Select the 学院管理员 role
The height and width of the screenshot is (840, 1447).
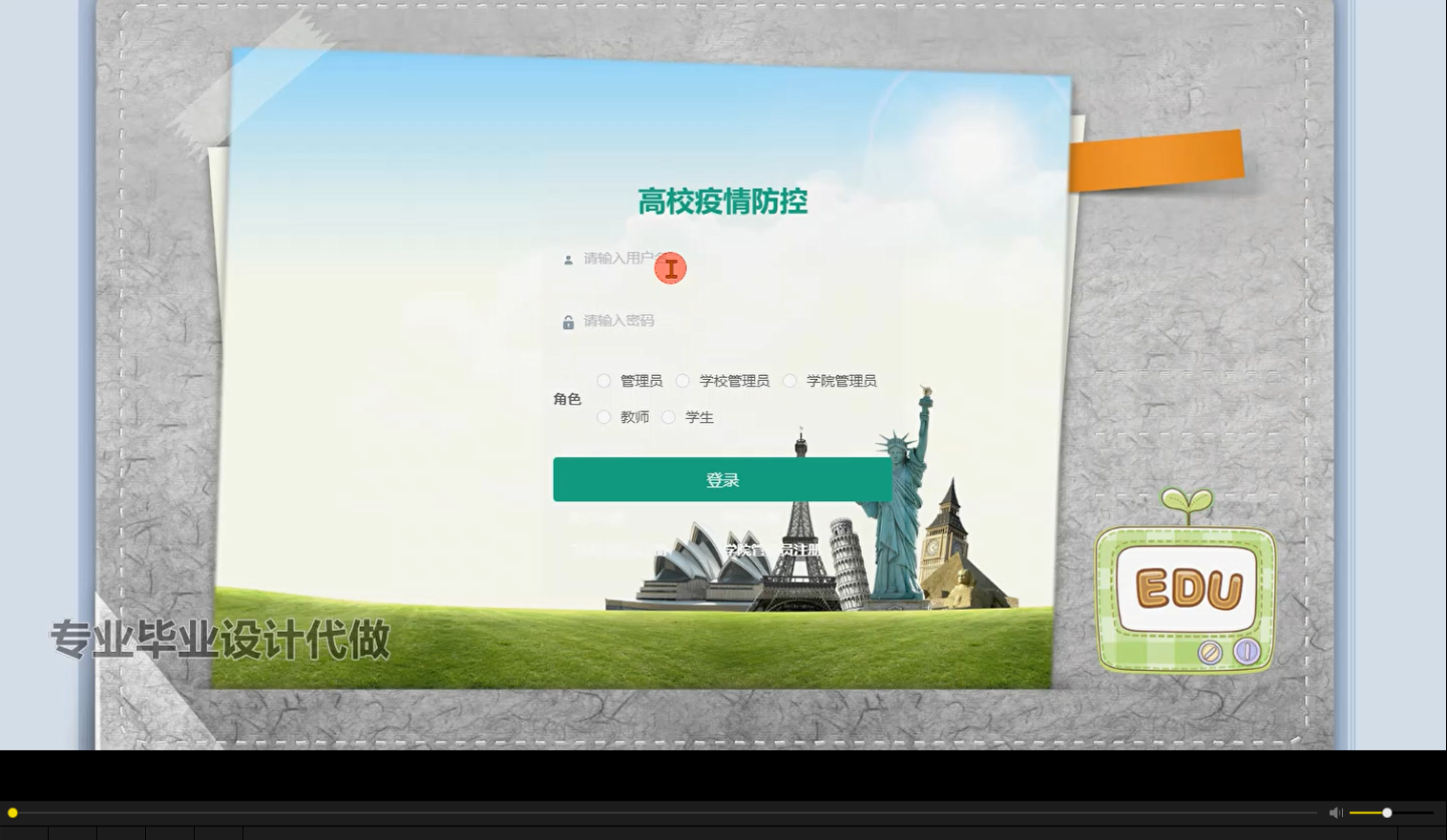coord(790,380)
